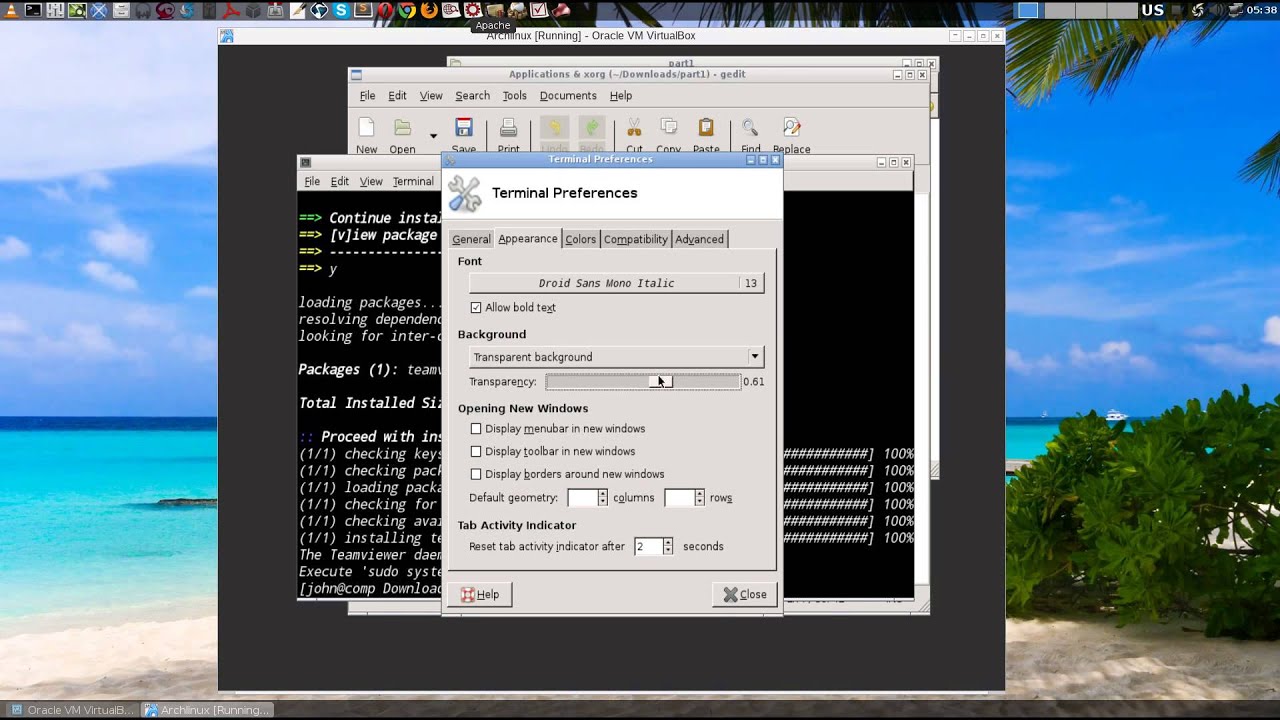Open the gedit Documents menu
1280x720 pixels.
(x=568, y=96)
